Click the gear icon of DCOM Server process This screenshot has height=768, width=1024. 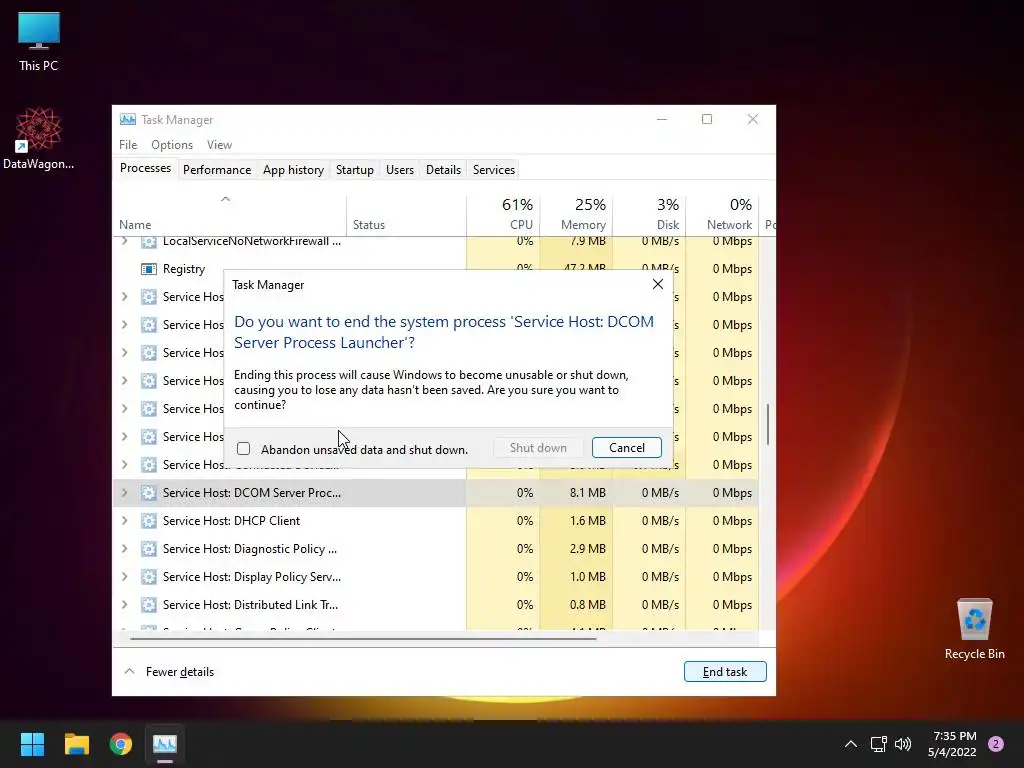[149, 493]
